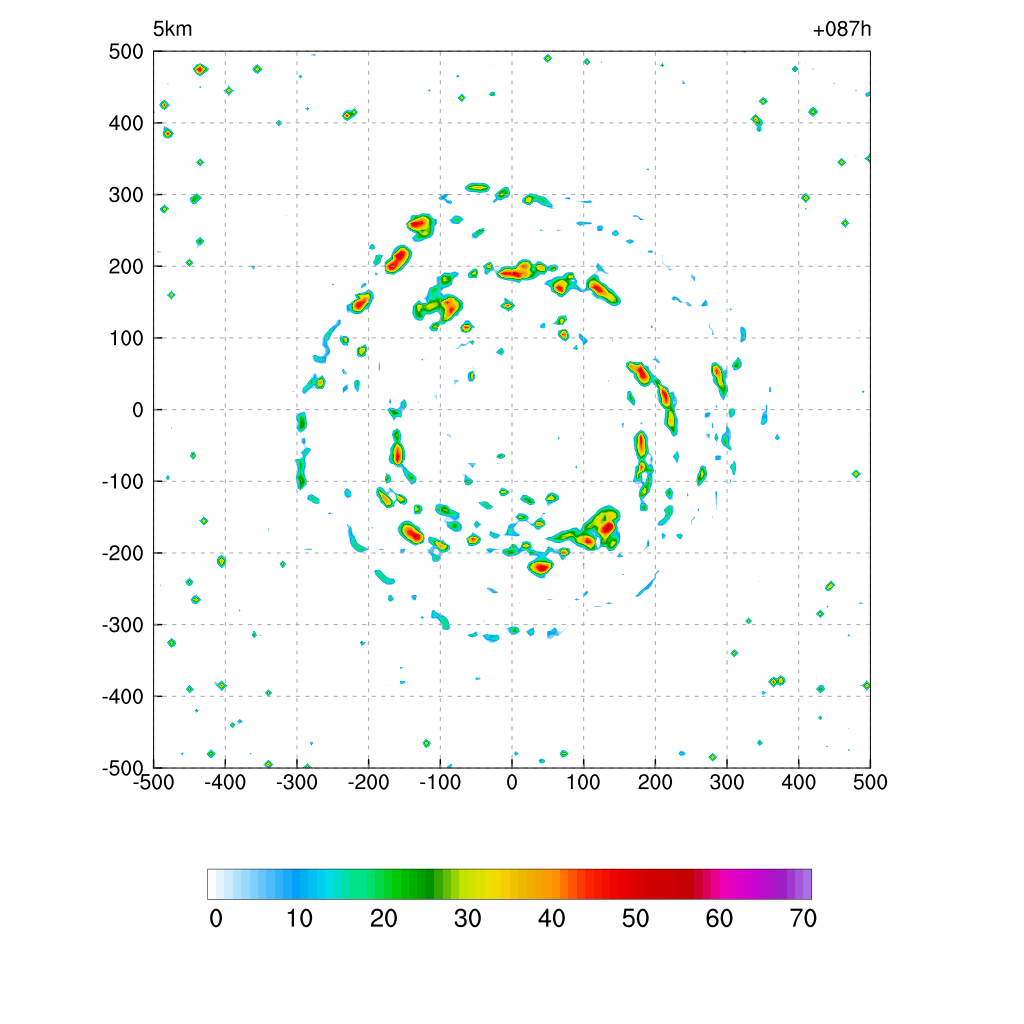
Task: Click the "5km" title label
Action: 172,29
